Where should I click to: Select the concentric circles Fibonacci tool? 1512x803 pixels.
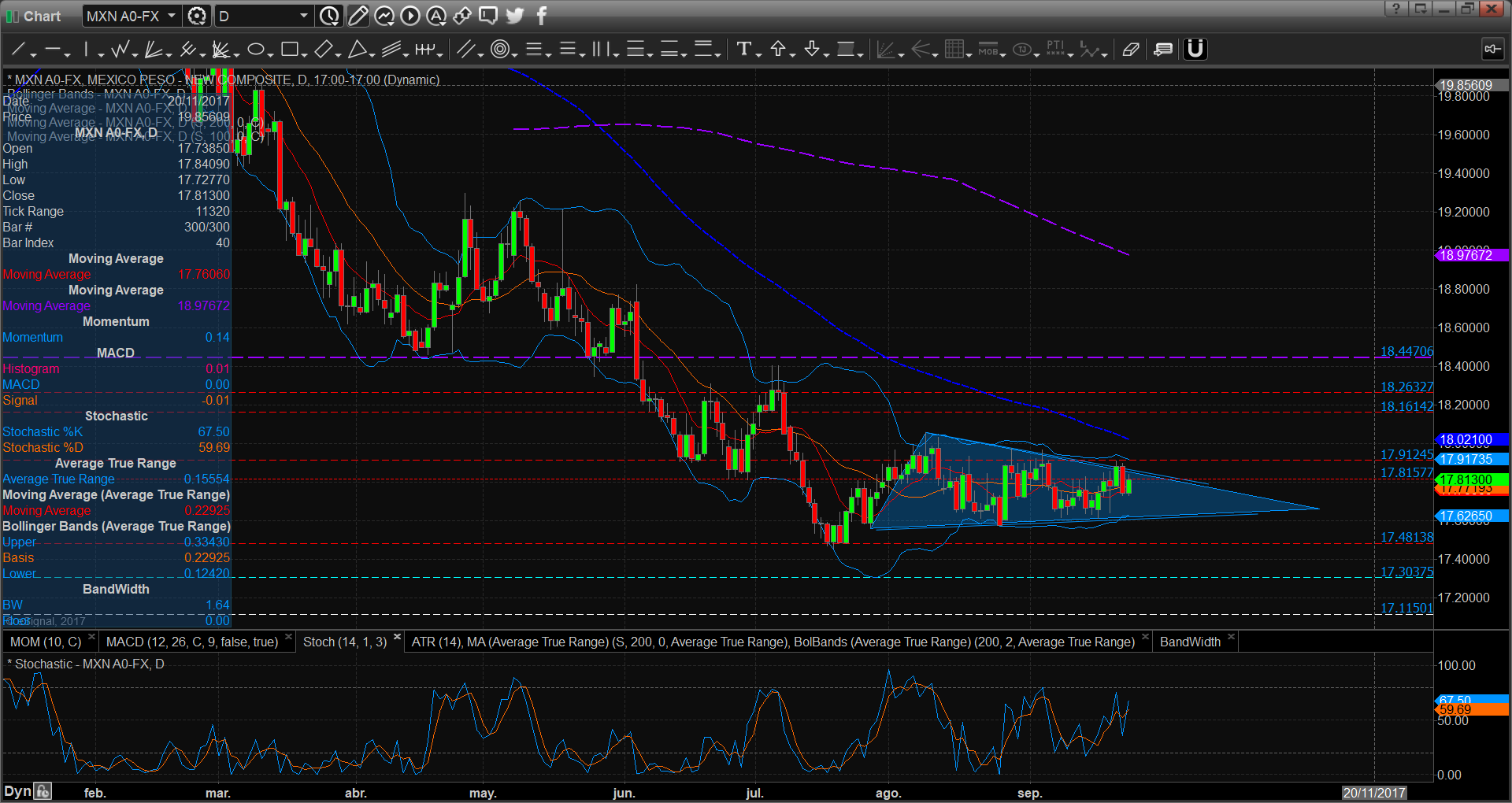pos(499,50)
